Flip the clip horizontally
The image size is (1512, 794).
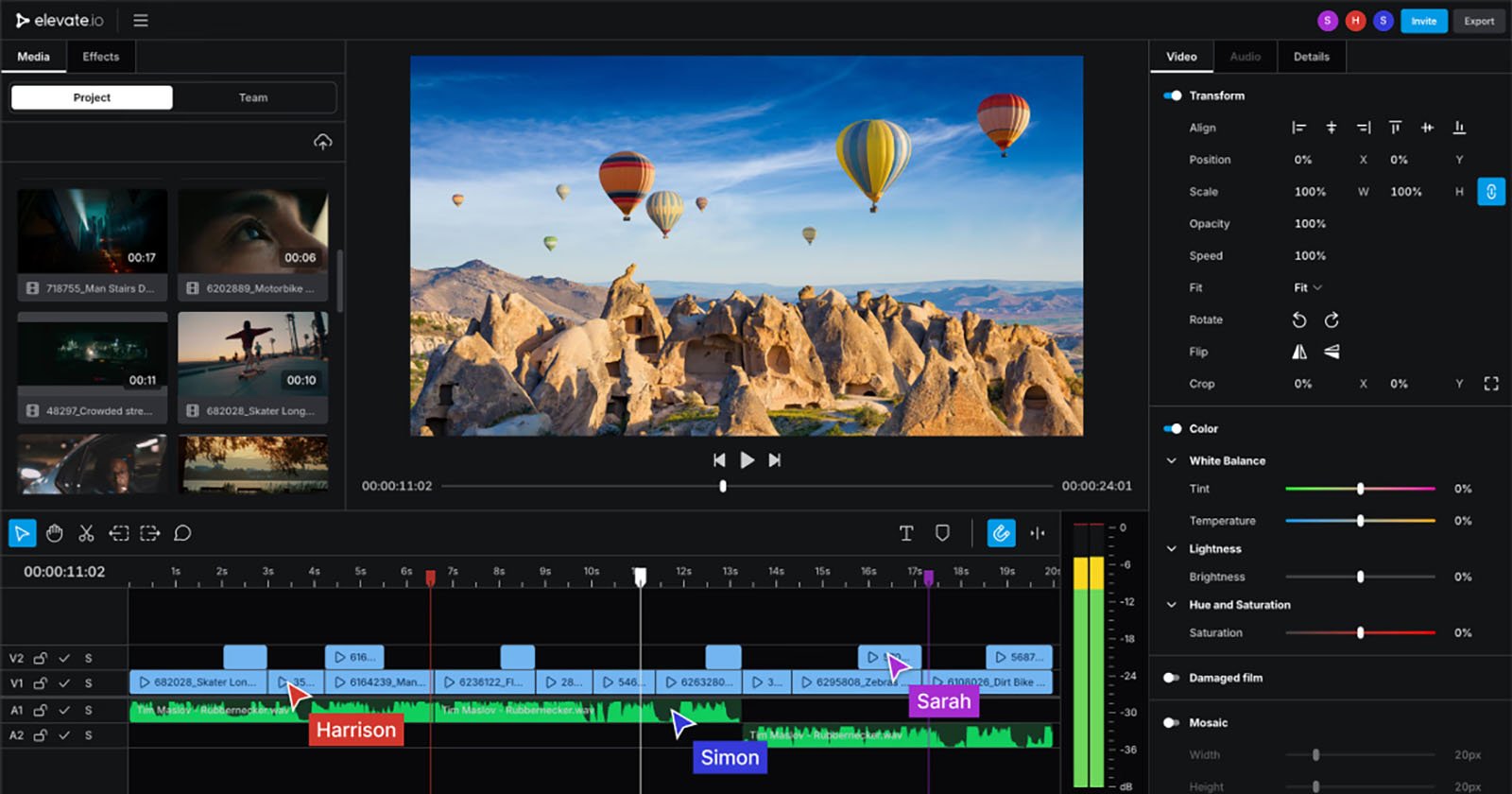tap(1299, 352)
